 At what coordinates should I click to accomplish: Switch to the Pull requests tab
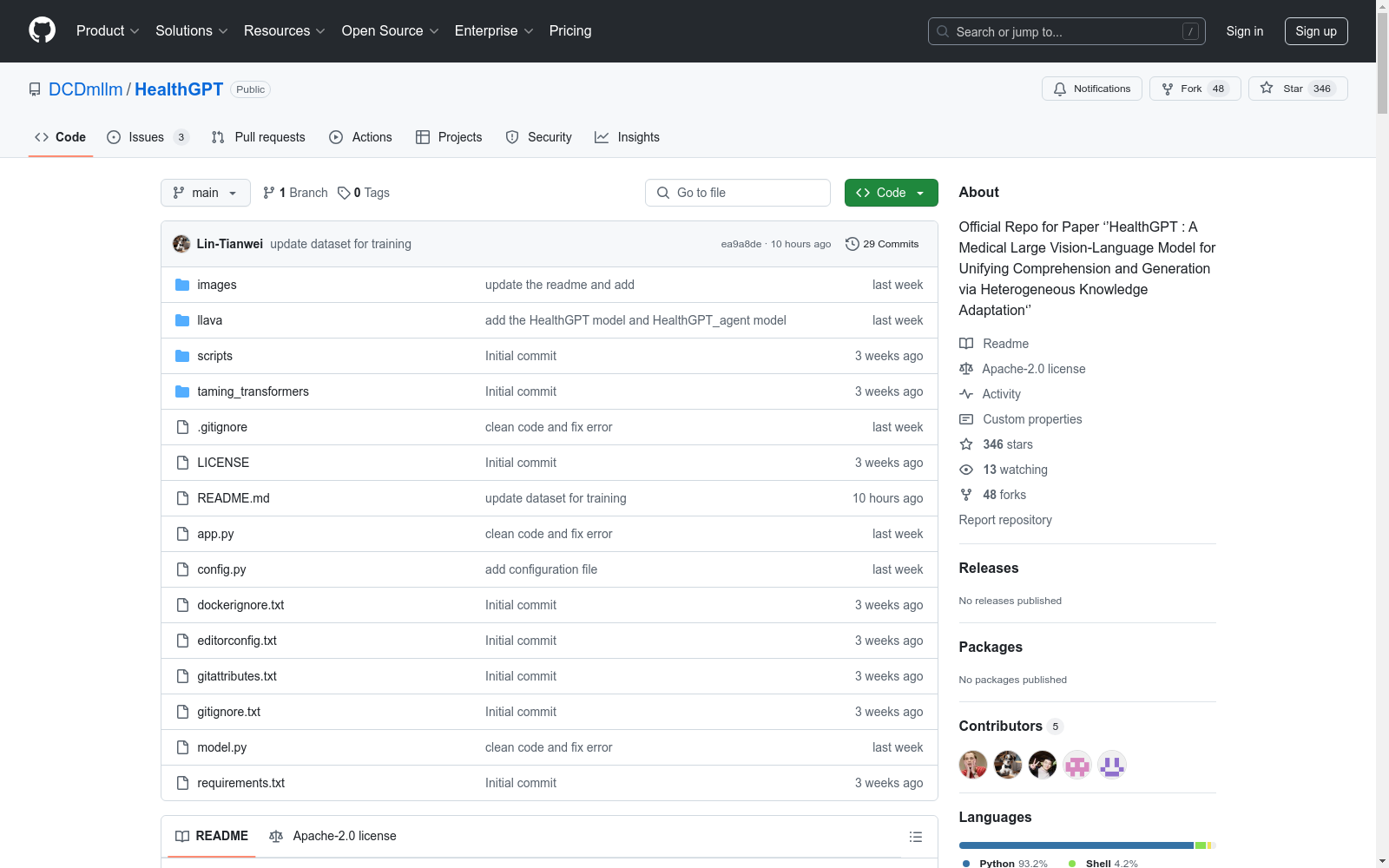(x=259, y=137)
